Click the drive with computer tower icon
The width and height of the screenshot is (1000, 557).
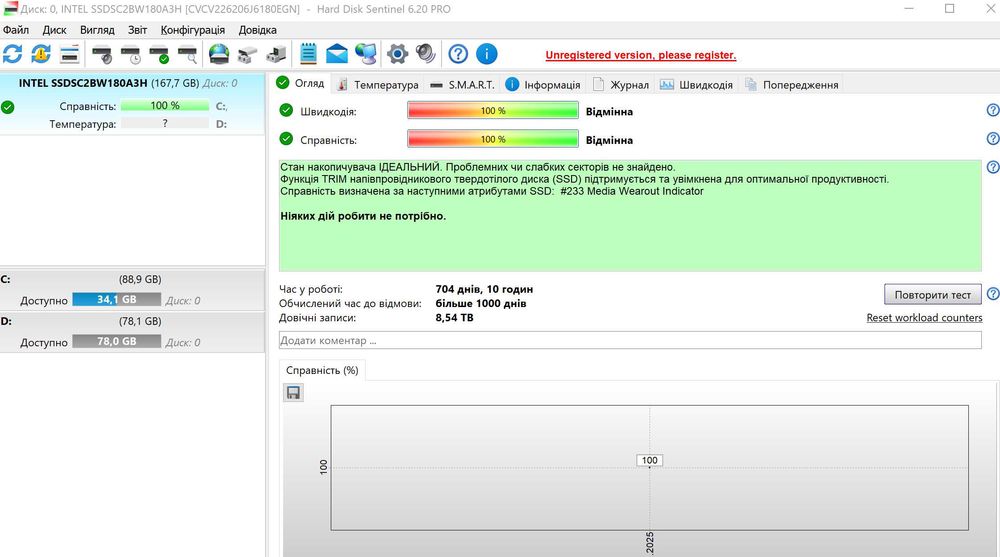point(276,55)
